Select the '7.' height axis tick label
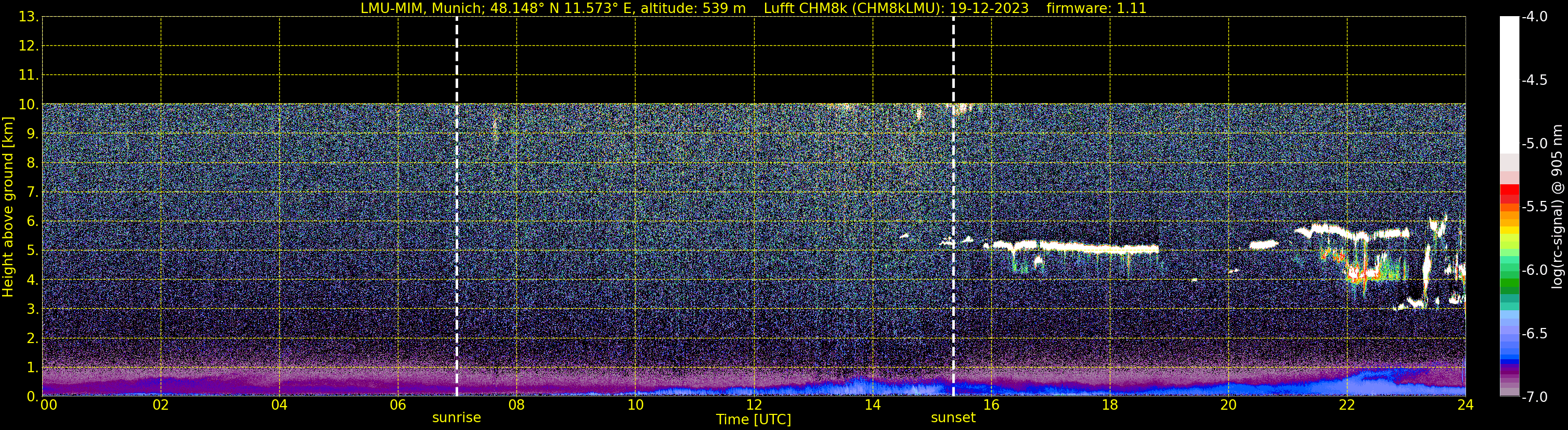This screenshot has height=430, width=1568. (x=32, y=192)
